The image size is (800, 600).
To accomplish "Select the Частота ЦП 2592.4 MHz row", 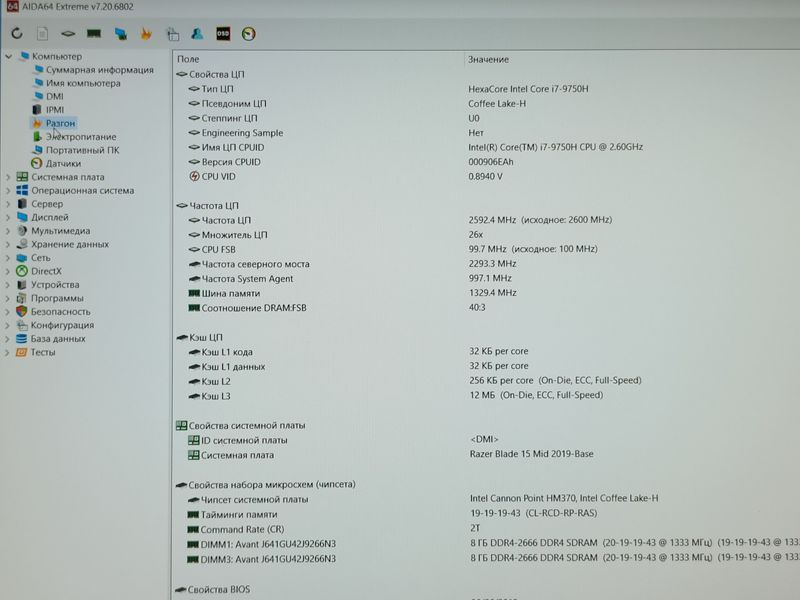I will point(487,220).
